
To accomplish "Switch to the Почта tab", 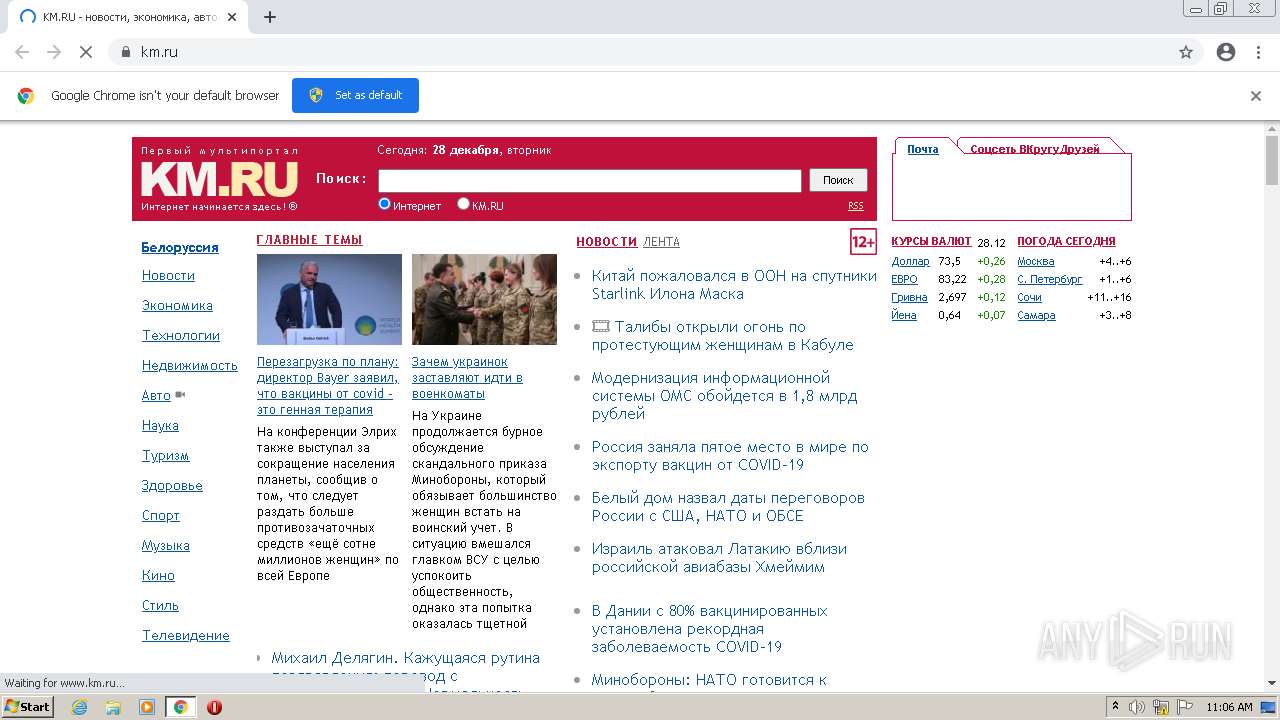I will pos(923,149).
